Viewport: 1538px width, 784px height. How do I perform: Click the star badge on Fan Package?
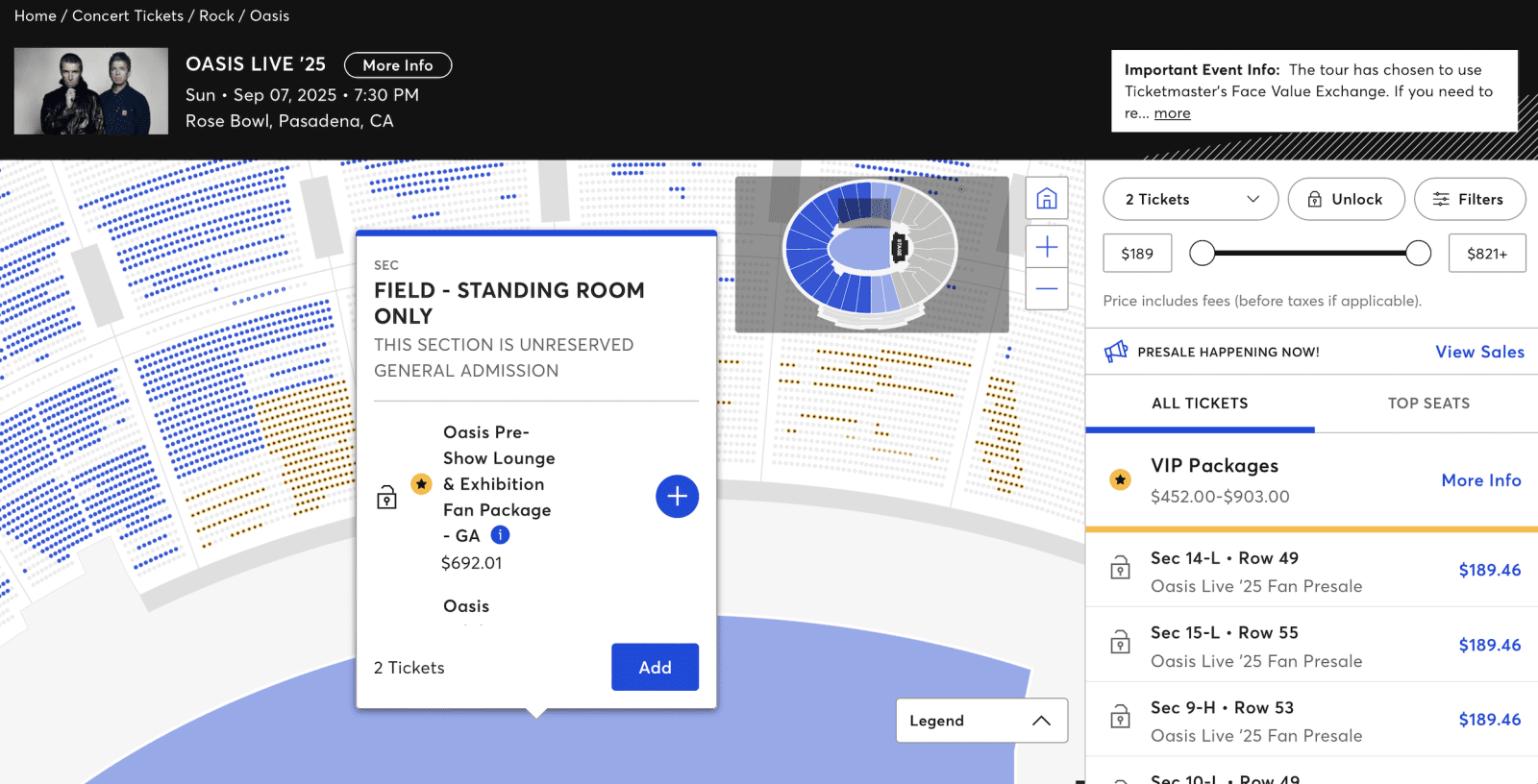[421, 483]
